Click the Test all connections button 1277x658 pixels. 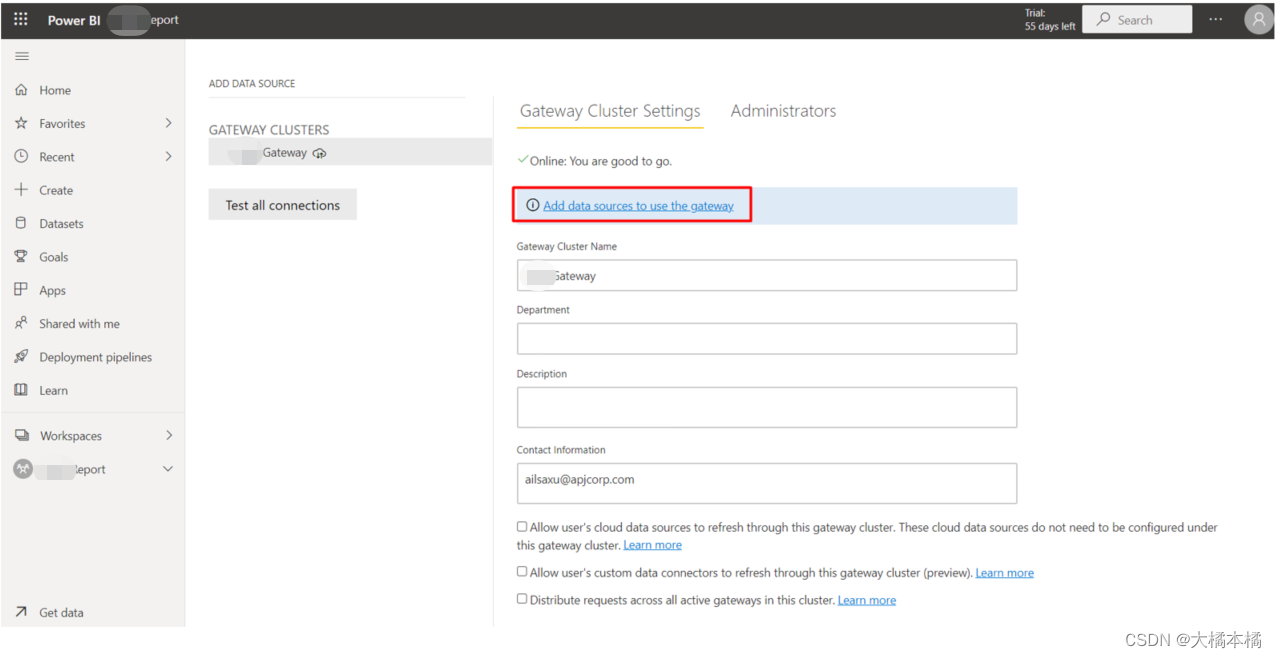pos(282,205)
